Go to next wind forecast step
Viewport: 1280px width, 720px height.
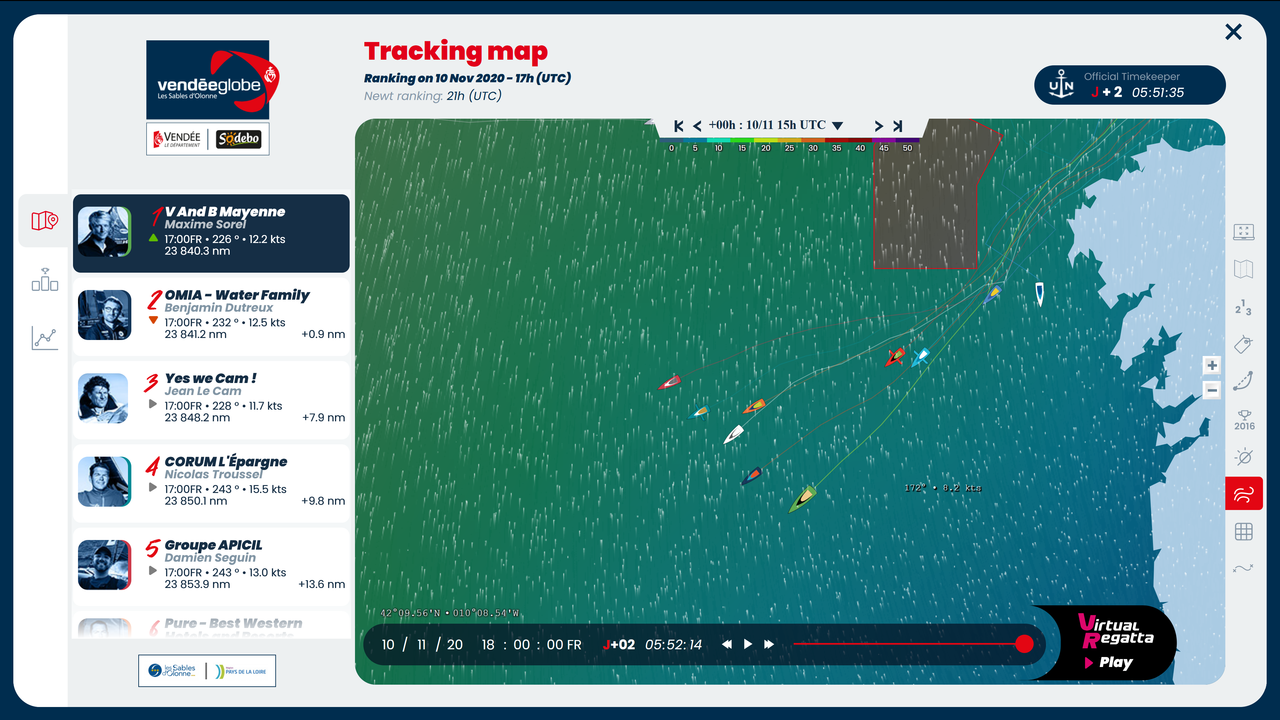pyautogui.click(x=879, y=126)
